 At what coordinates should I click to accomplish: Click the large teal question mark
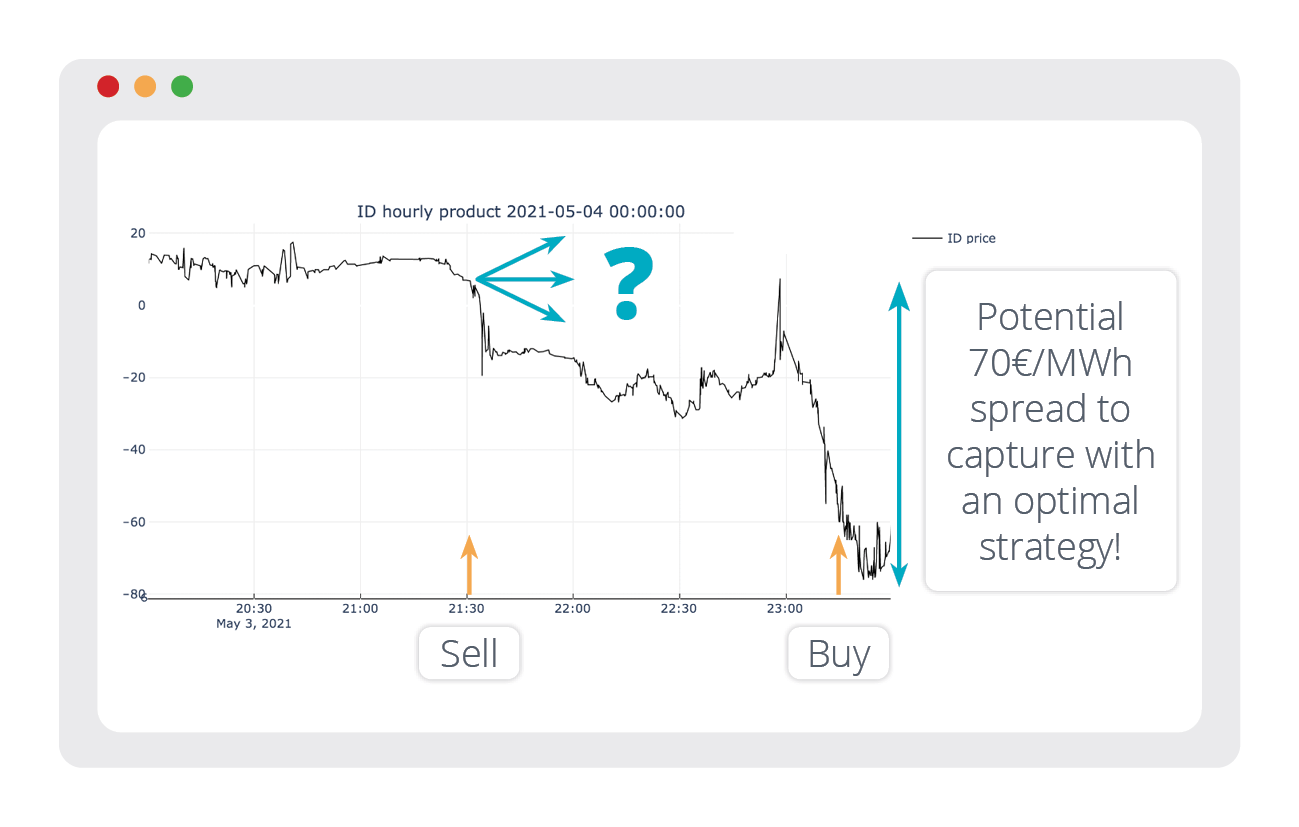click(628, 285)
